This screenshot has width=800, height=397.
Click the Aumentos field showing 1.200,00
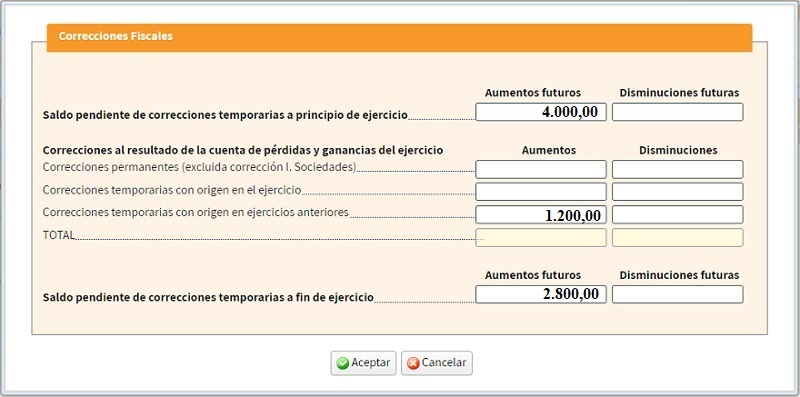541,215
